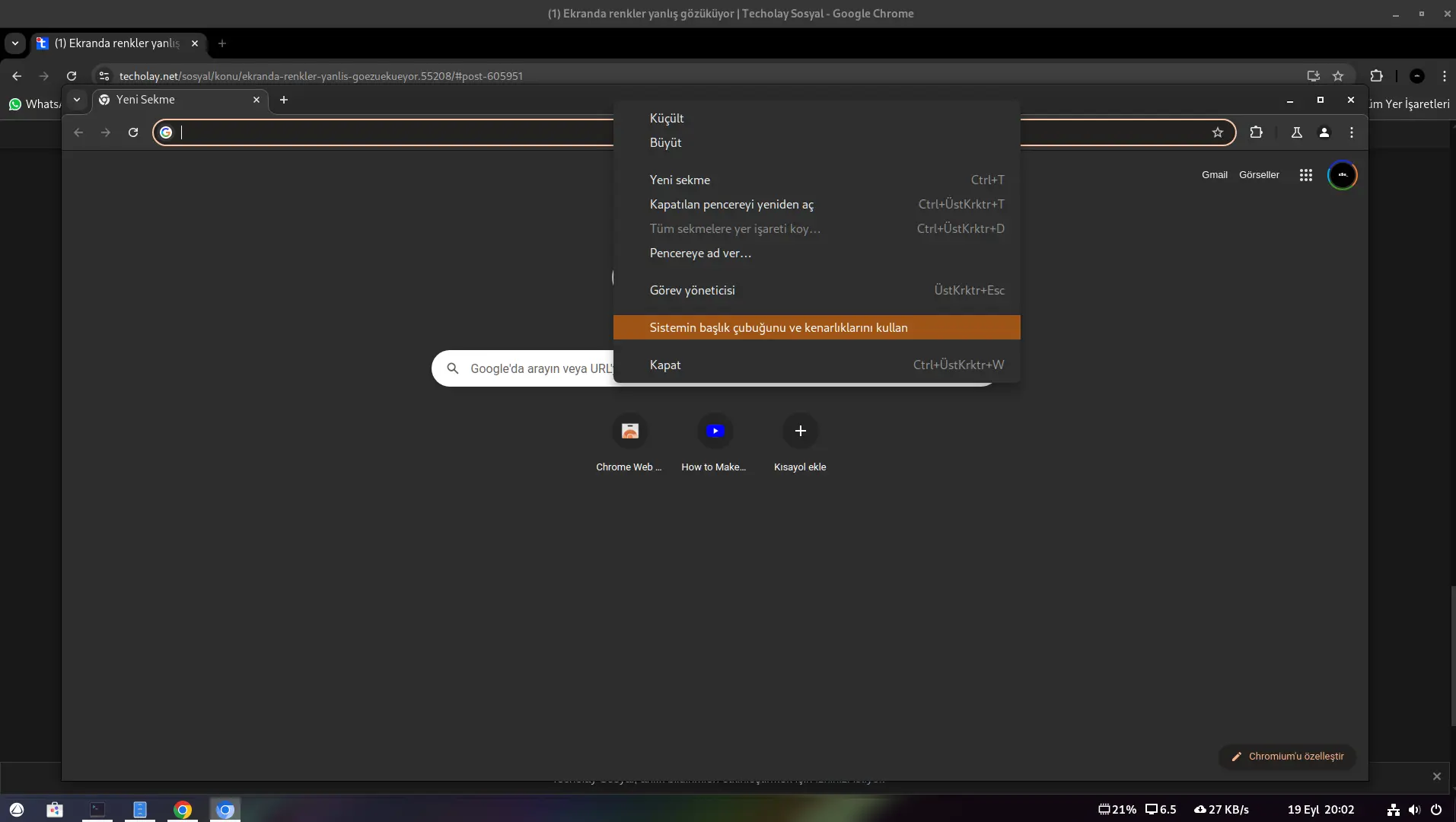This screenshot has width=1456, height=822.
Task: Expand the tab search dropdown next to Yeni Sekme
Action: point(77,100)
